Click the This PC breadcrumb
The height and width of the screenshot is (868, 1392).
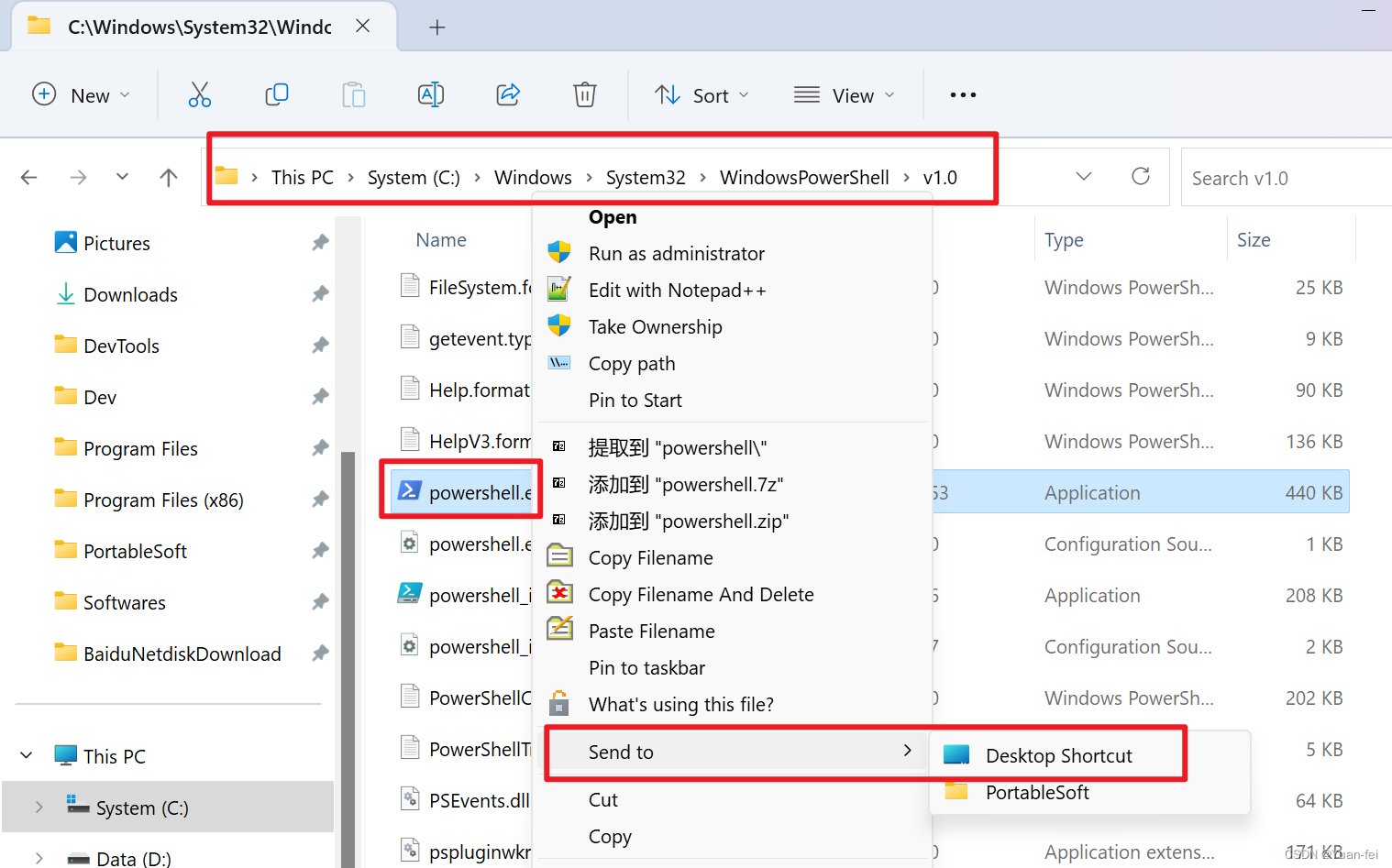pos(303,178)
